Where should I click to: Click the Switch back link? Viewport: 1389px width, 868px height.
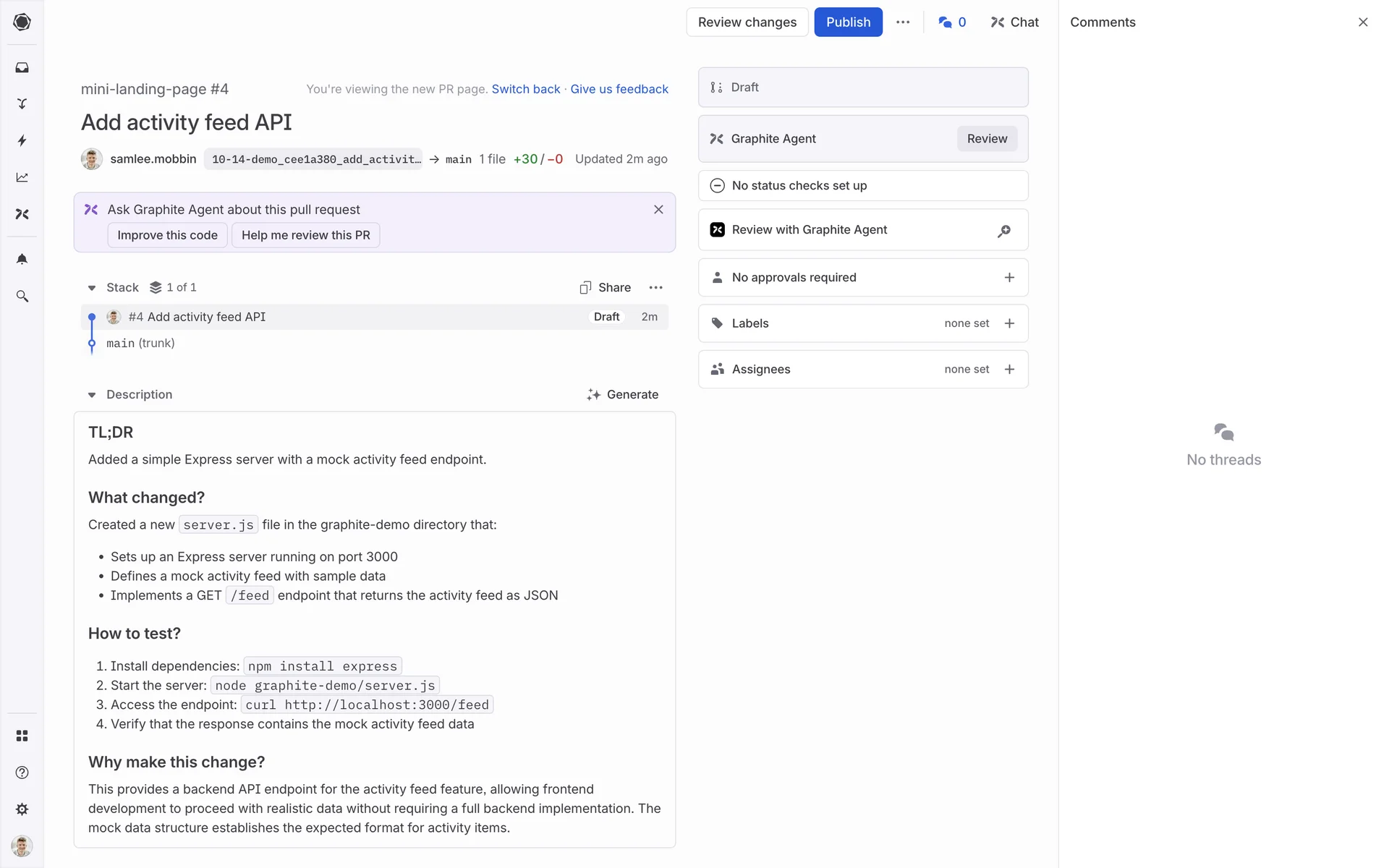point(525,89)
